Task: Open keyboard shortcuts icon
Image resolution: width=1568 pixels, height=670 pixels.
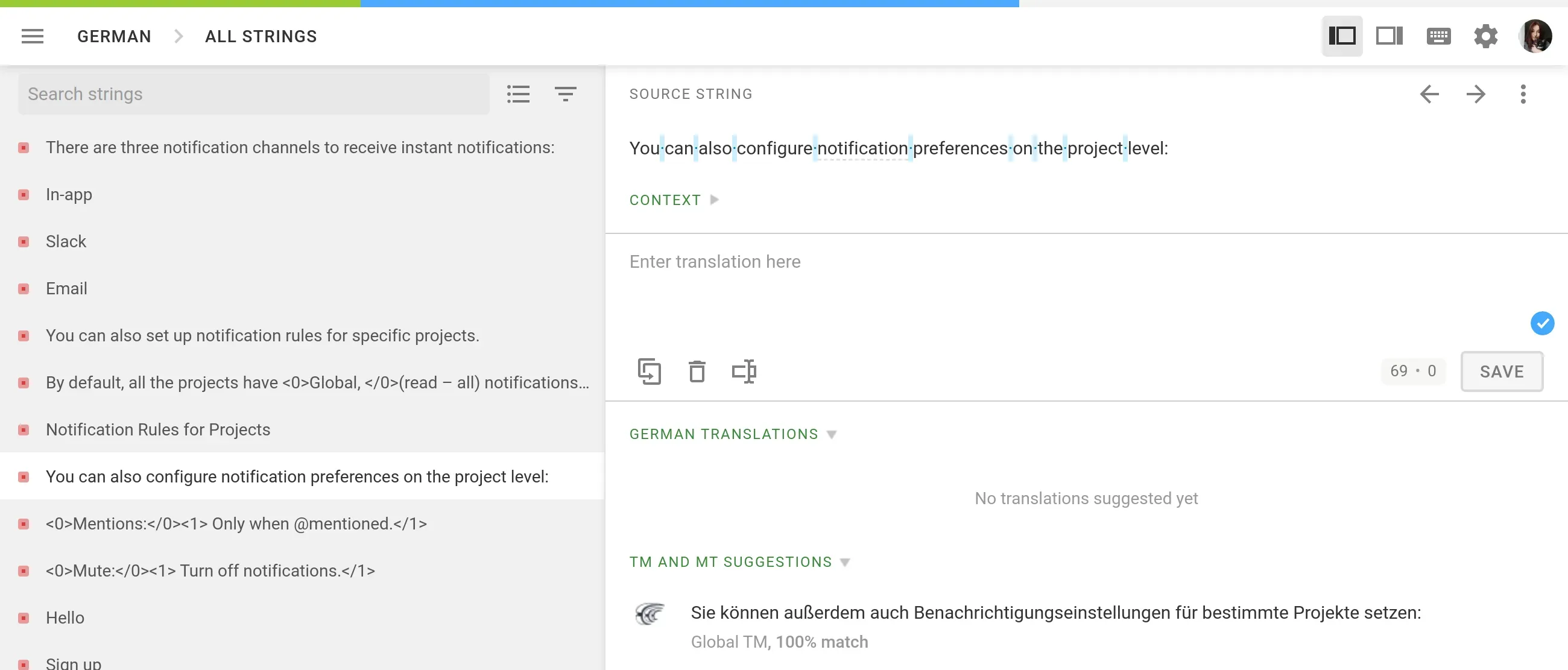Action: pyautogui.click(x=1438, y=37)
